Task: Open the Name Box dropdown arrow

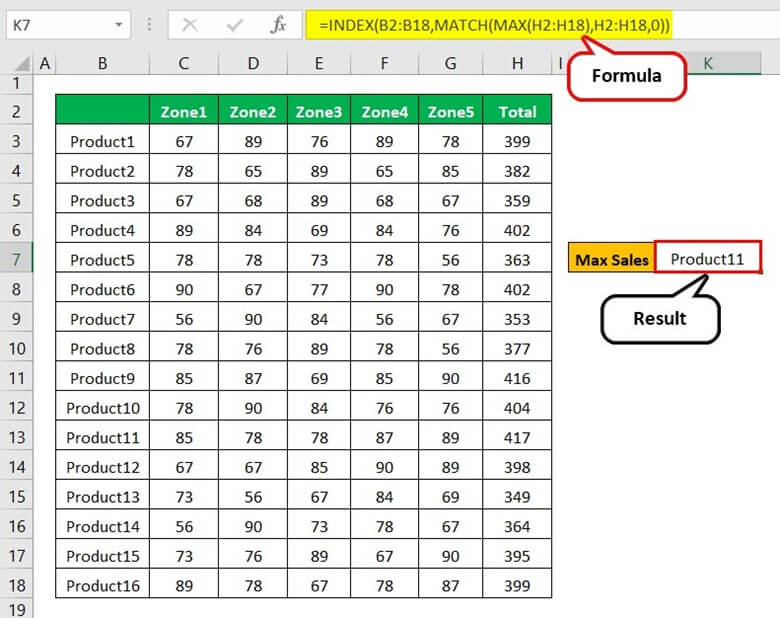Action: coord(118,24)
